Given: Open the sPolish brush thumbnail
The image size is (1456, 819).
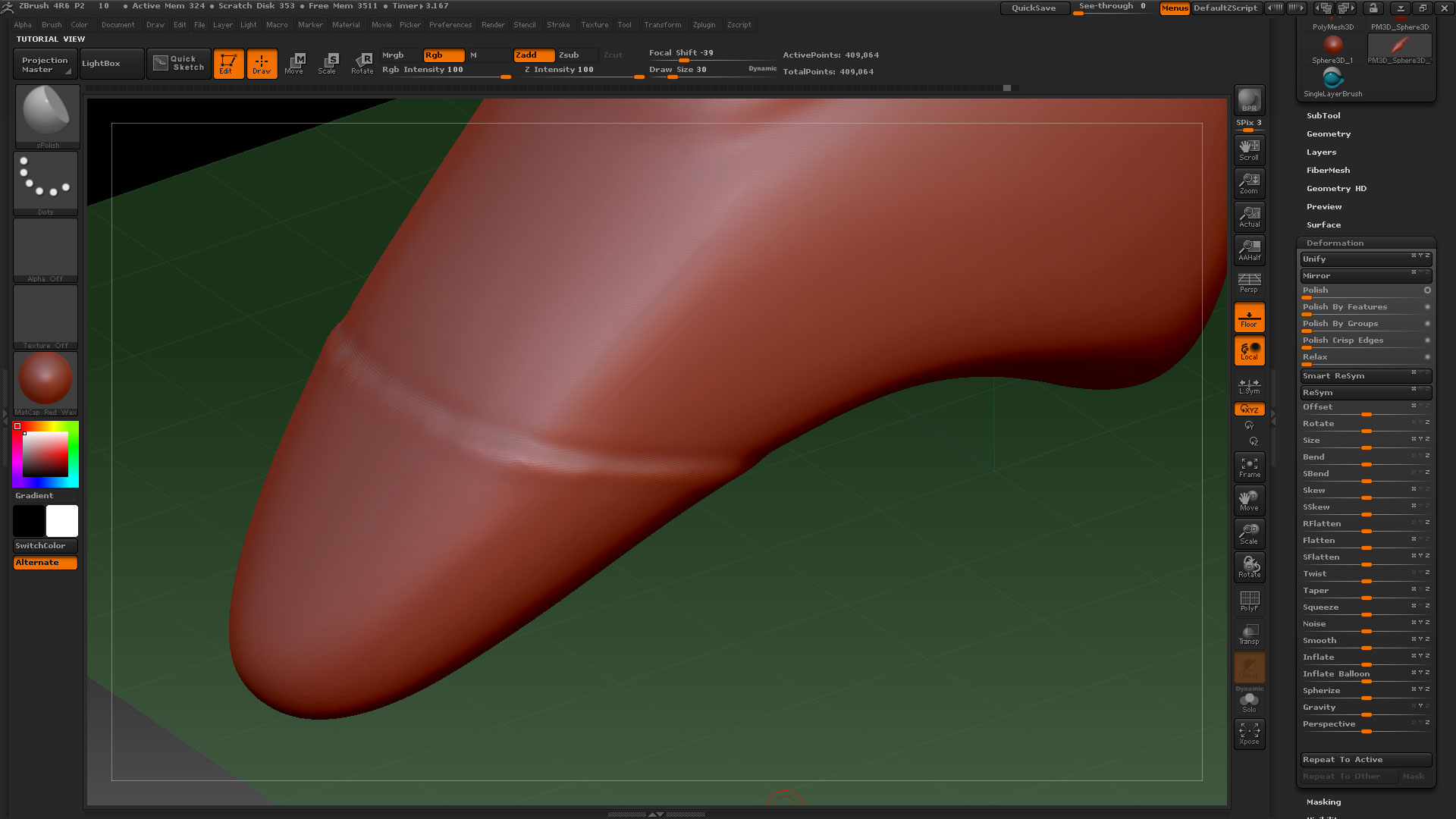Looking at the screenshot, I should coord(47,115).
